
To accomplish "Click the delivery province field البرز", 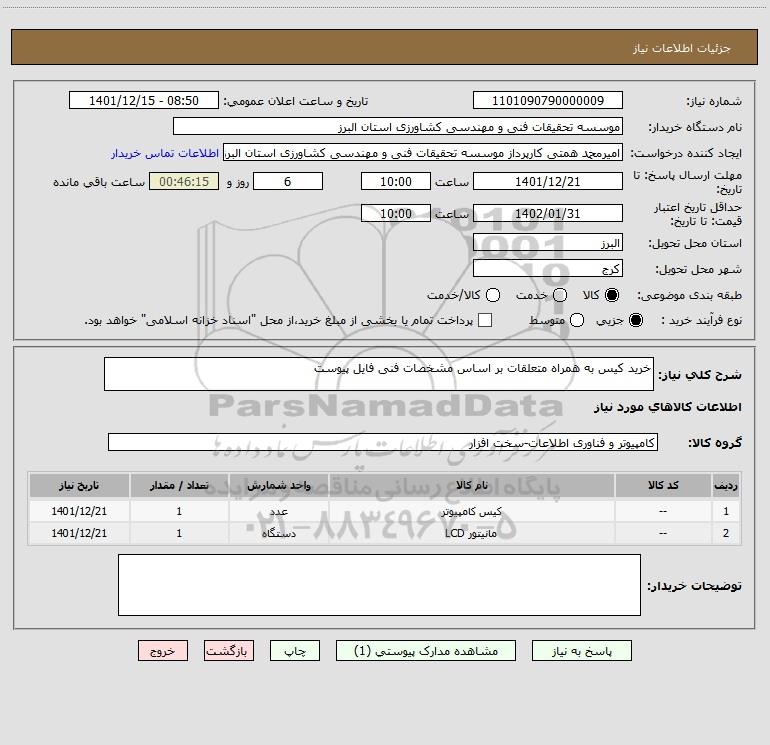I will click(x=548, y=243).
